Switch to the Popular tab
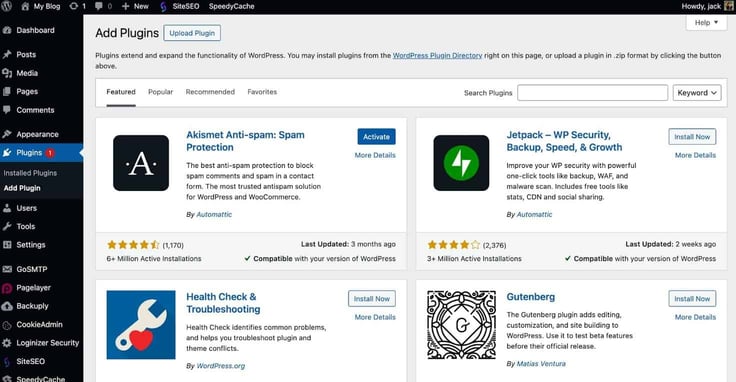 (x=161, y=92)
